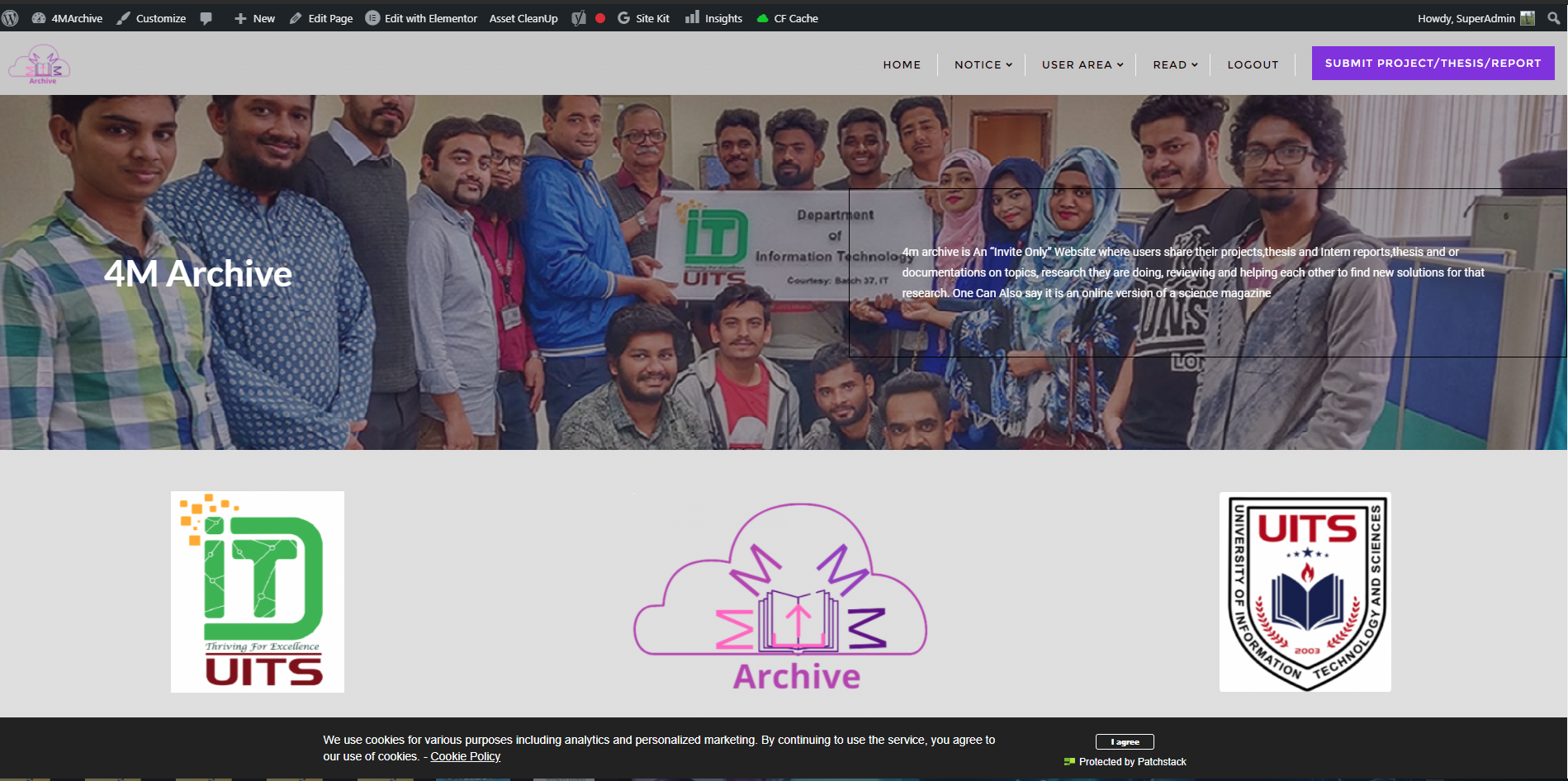Select LOGOUT in the navigation

[x=1253, y=64]
